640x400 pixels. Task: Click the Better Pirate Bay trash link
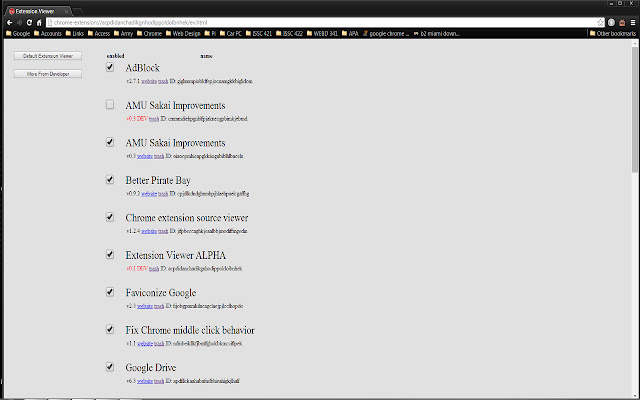163,193
